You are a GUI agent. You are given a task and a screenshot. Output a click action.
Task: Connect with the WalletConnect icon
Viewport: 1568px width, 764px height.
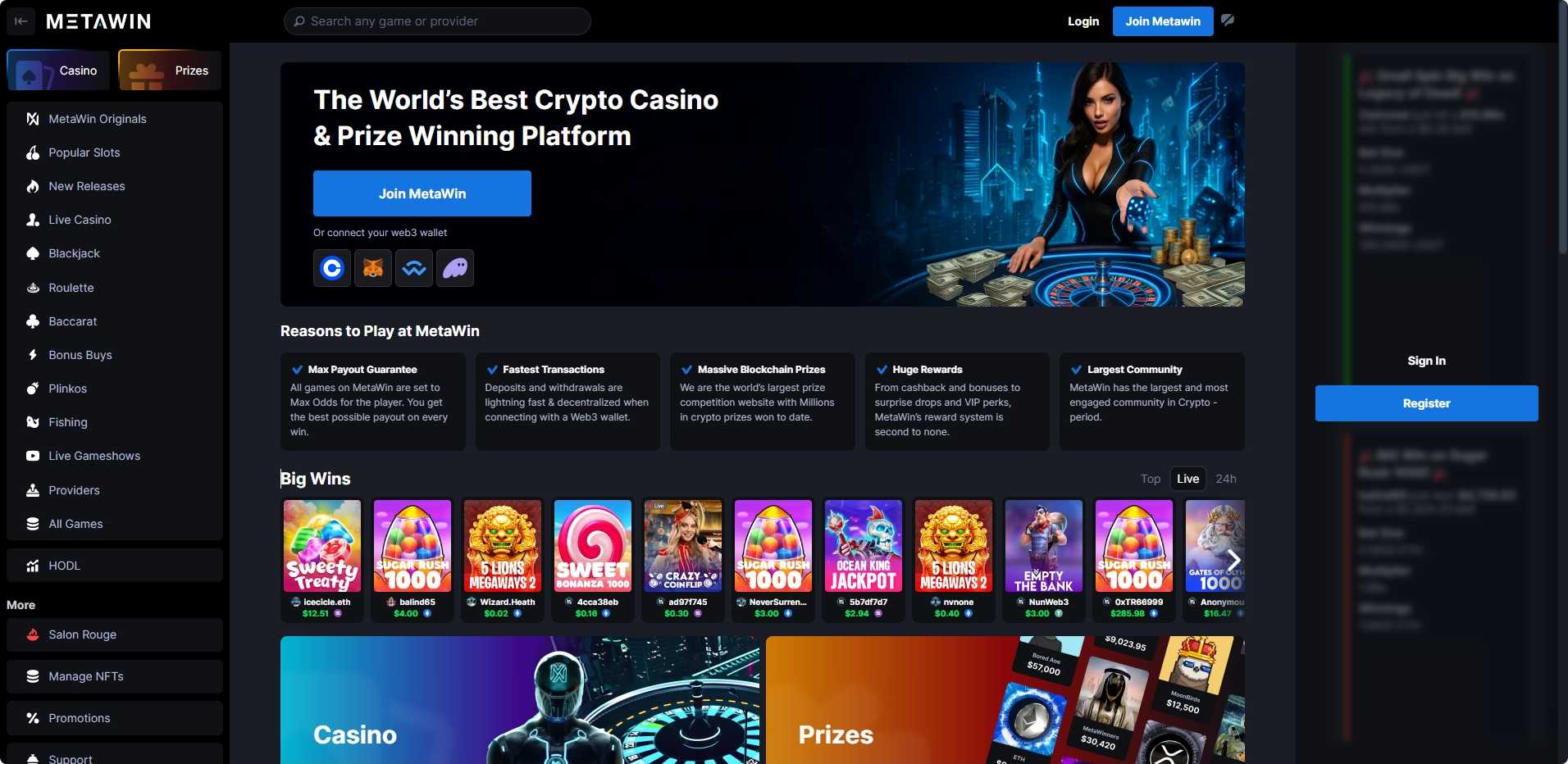414,268
